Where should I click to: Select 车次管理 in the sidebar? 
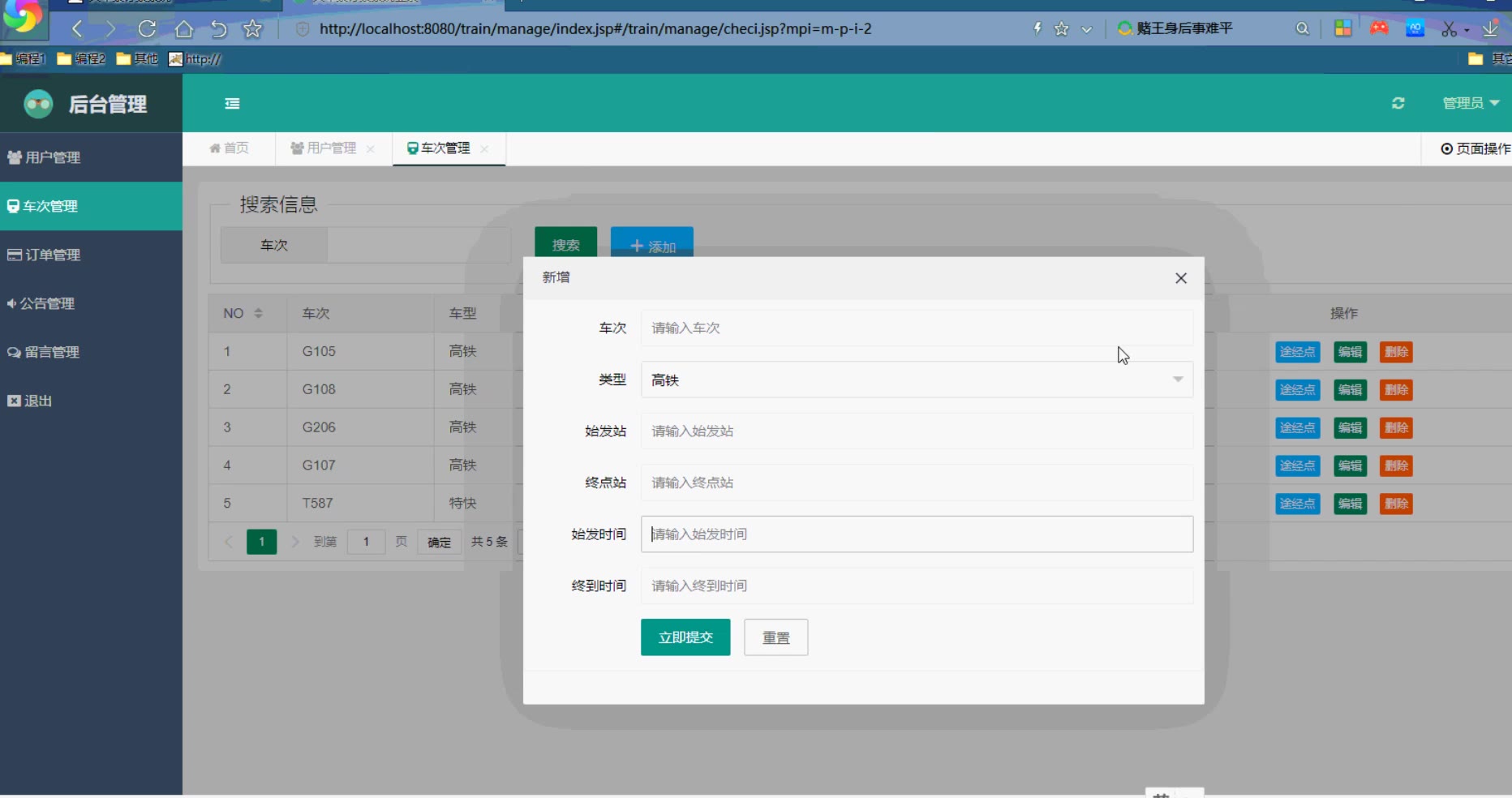91,206
